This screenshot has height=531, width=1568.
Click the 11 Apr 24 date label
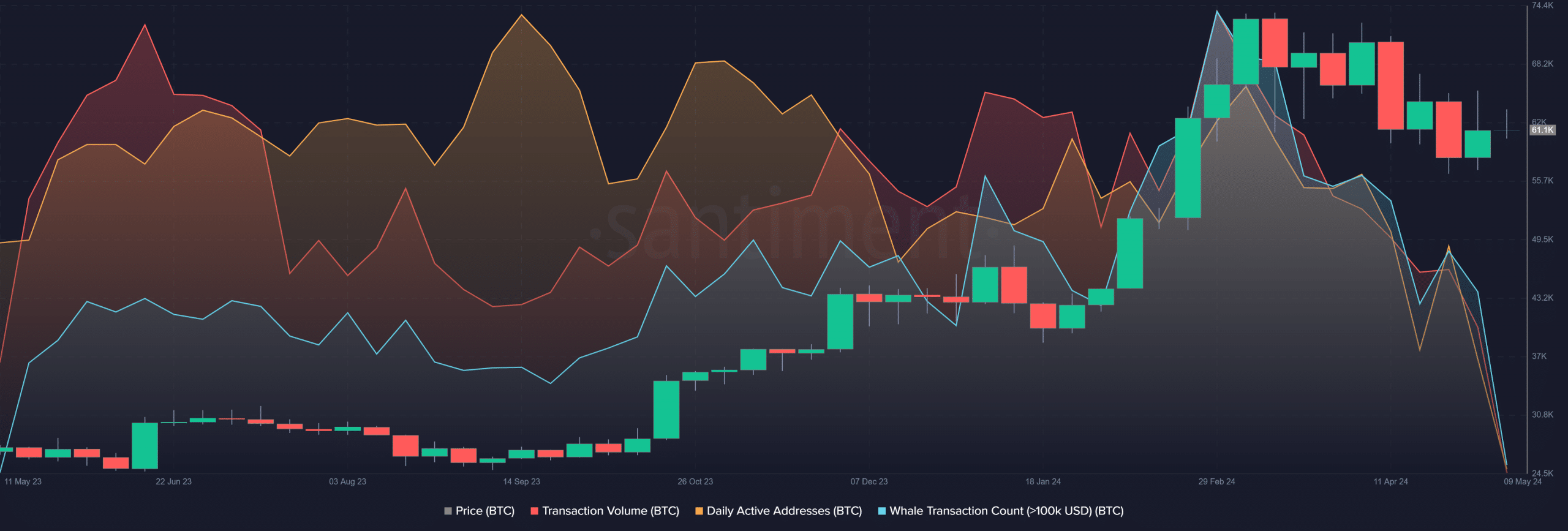(x=1390, y=481)
